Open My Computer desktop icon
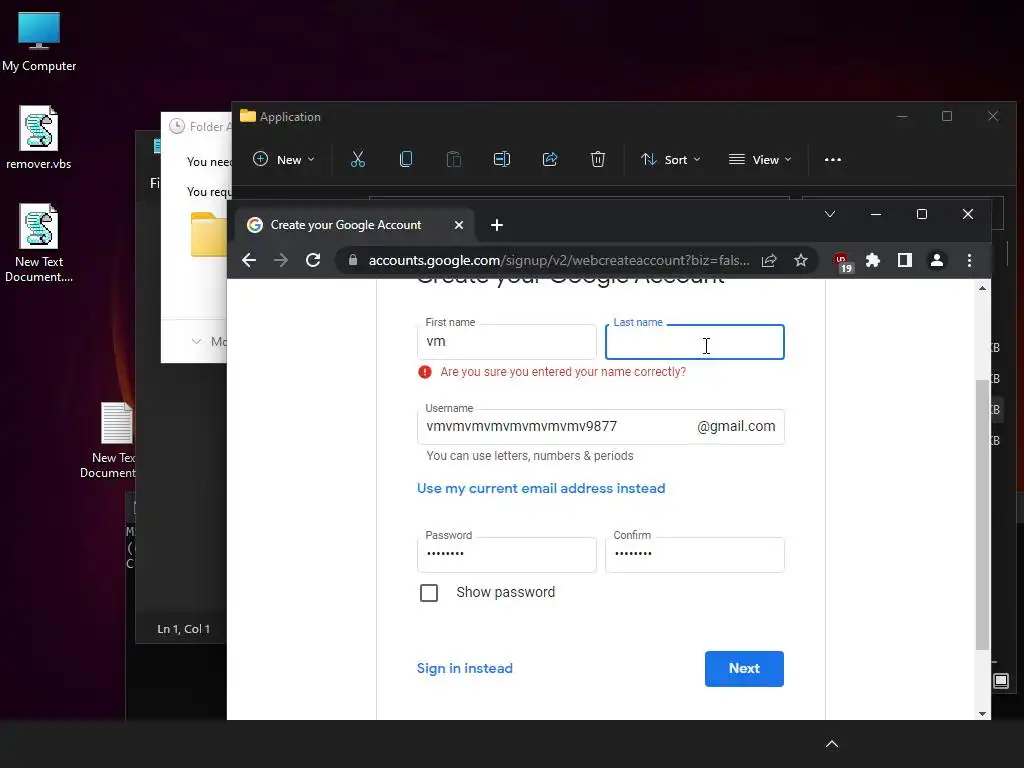 click(39, 42)
